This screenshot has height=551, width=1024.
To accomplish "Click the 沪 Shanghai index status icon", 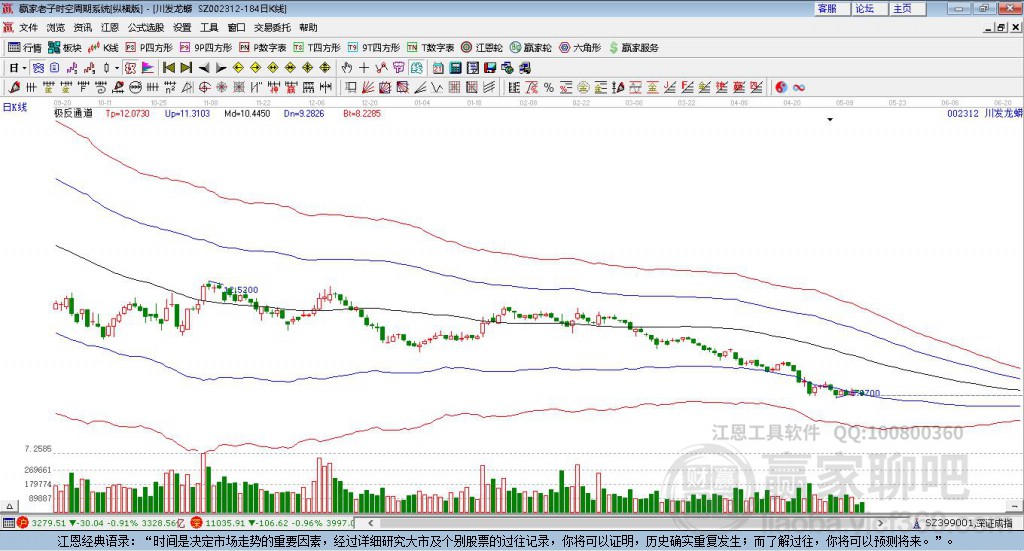I will [23, 523].
